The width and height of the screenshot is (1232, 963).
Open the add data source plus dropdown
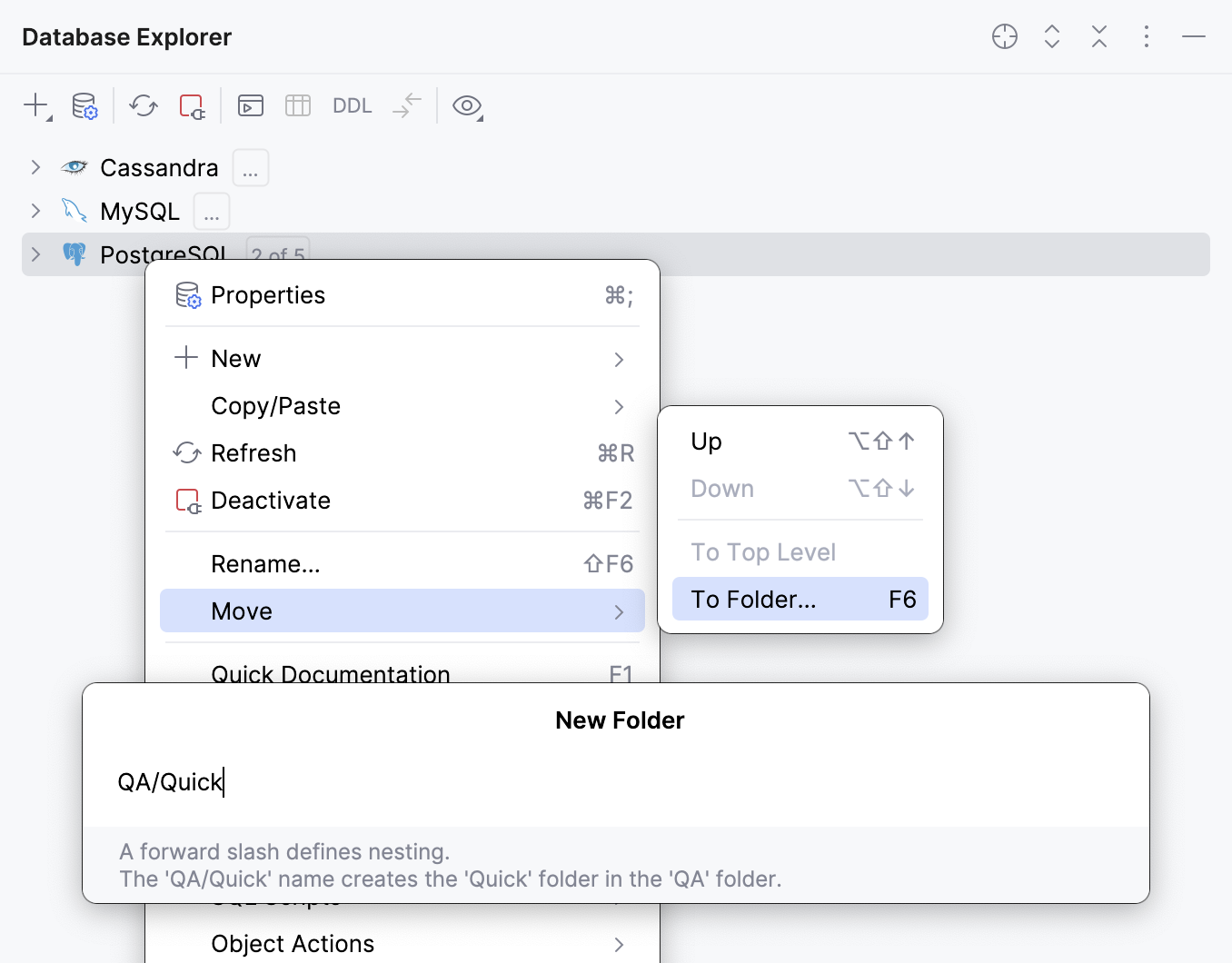click(35, 105)
